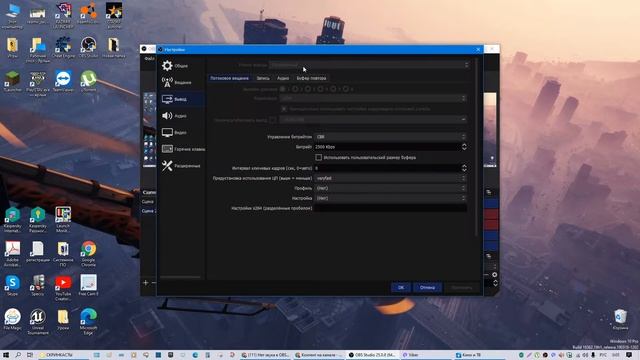The height and width of the screenshot is (360, 640).
Task: Adjust bitrate value with stepper arrows
Action: [x=464, y=147]
